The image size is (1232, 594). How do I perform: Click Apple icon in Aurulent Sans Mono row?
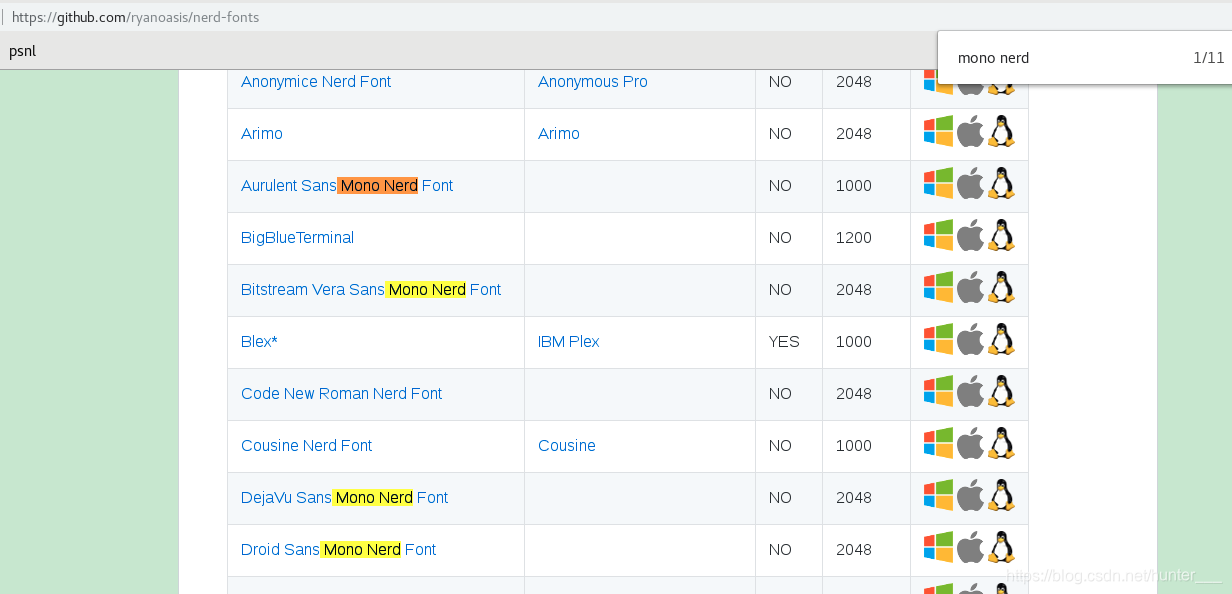(x=970, y=183)
